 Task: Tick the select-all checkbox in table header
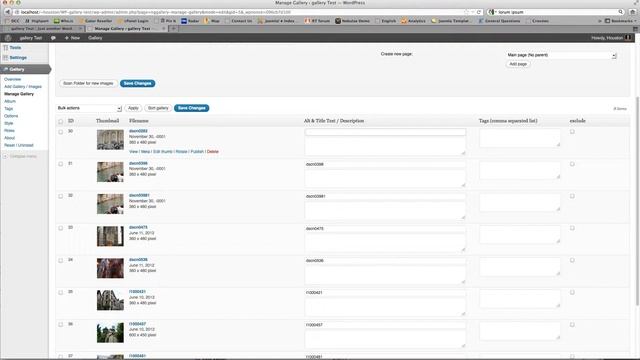60,121
